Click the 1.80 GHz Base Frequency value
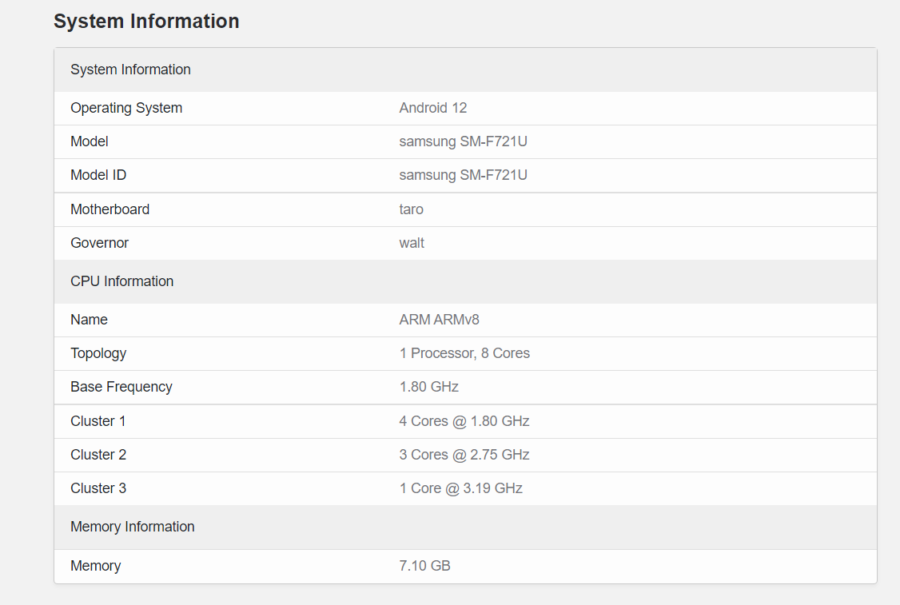 click(429, 387)
